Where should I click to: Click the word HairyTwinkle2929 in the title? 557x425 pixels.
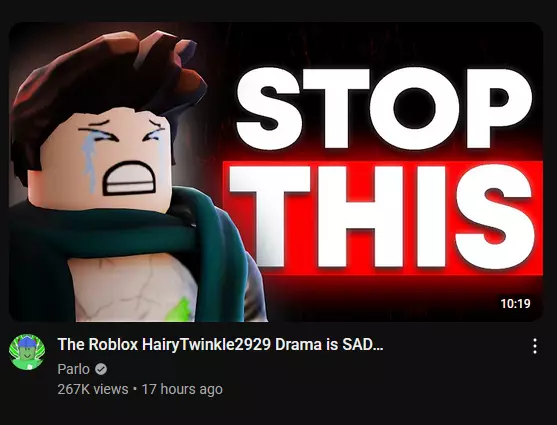206,344
